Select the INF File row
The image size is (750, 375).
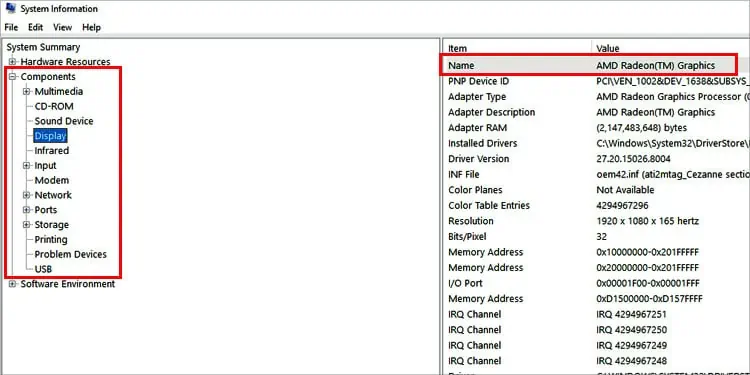tap(596, 175)
